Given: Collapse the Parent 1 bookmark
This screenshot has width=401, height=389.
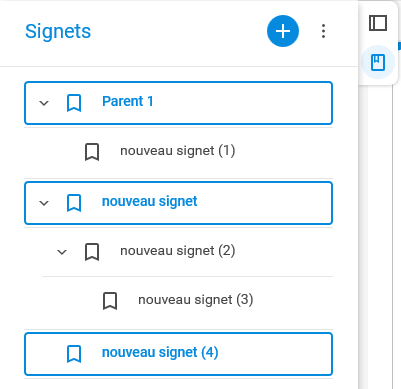Looking at the screenshot, I should point(44,103).
